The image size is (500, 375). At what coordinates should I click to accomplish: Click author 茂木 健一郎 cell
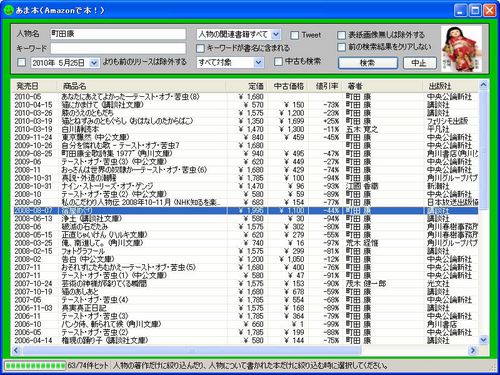tap(366, 283)
